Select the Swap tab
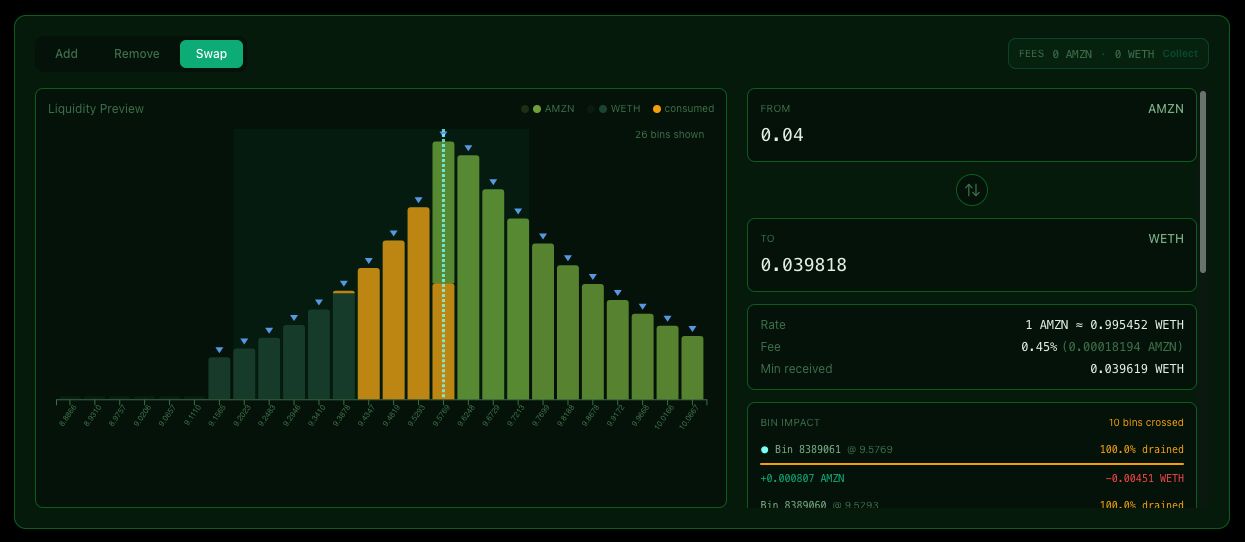The height and width of the screenshot is (542, 1245). 211,54
